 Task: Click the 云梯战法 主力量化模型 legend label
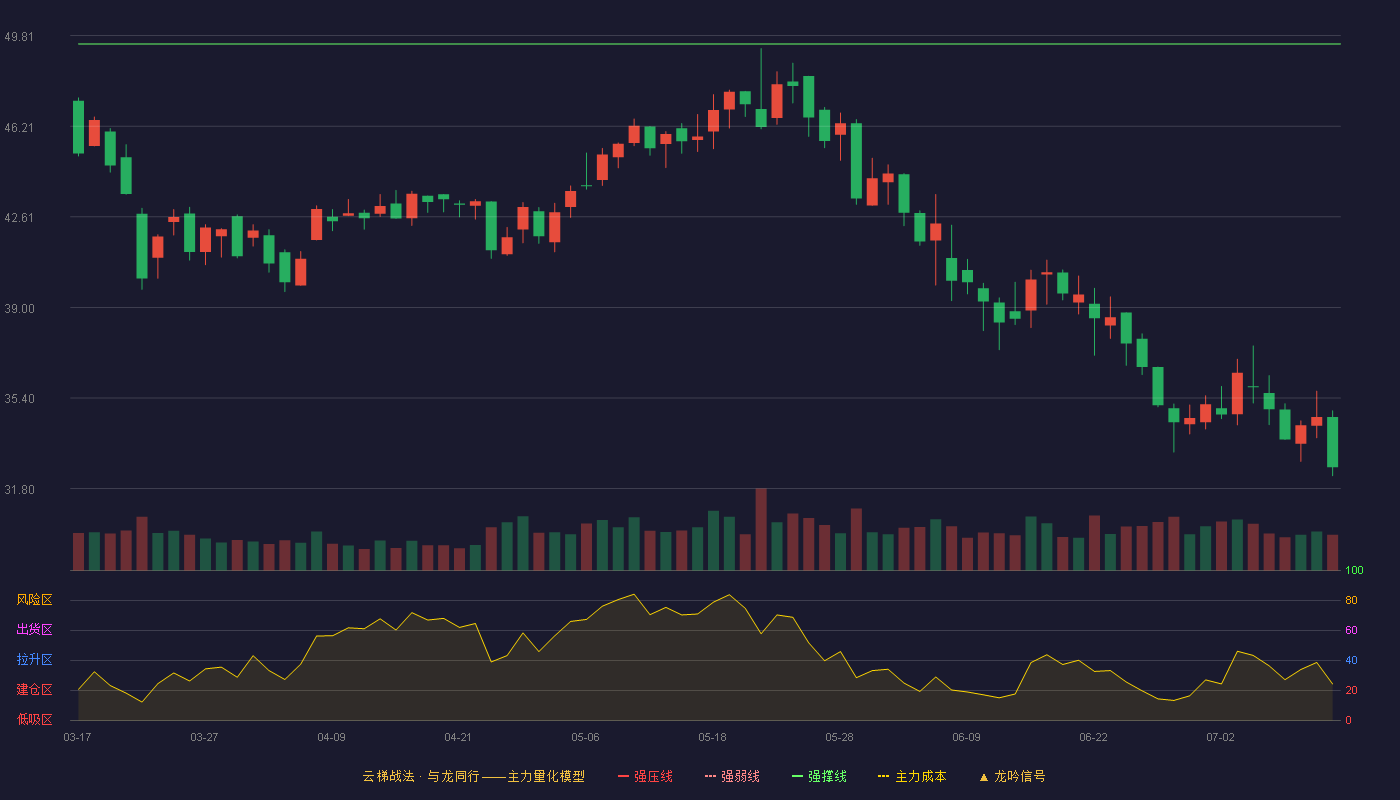(473, 776)
